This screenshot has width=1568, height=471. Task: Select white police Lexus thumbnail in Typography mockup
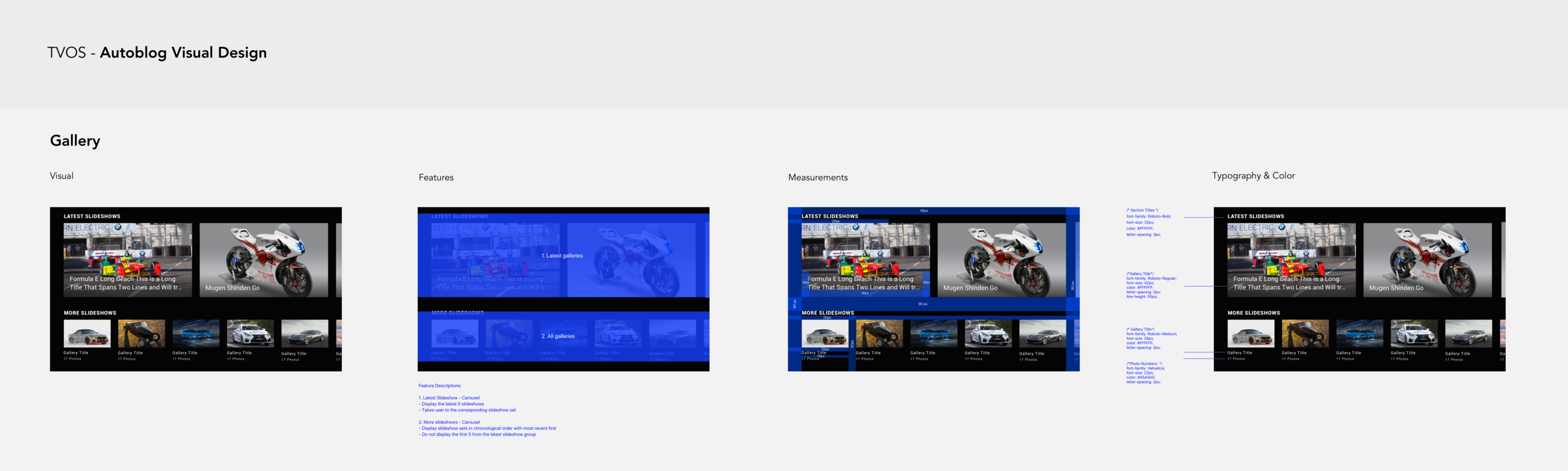tap(1414, 333)
